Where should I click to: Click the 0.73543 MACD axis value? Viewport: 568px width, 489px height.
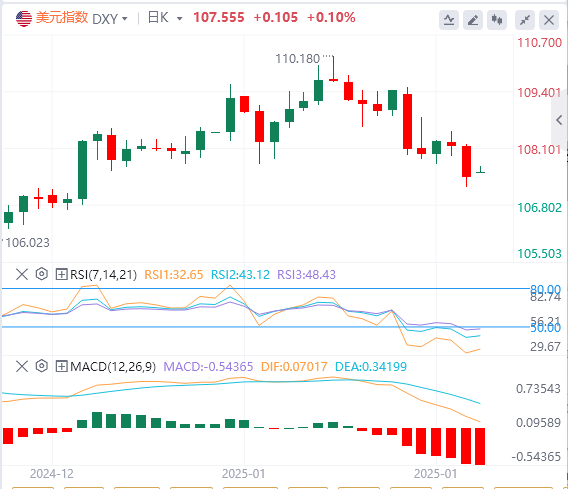[538, 389]
